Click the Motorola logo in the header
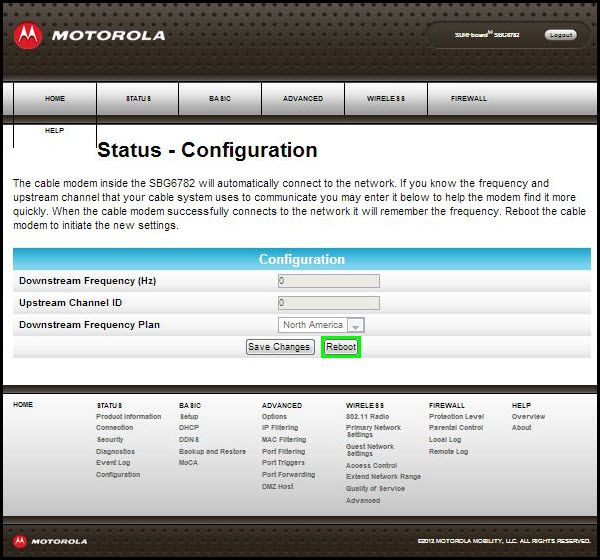This screenshot has height=560, width=600. (90, 36)
